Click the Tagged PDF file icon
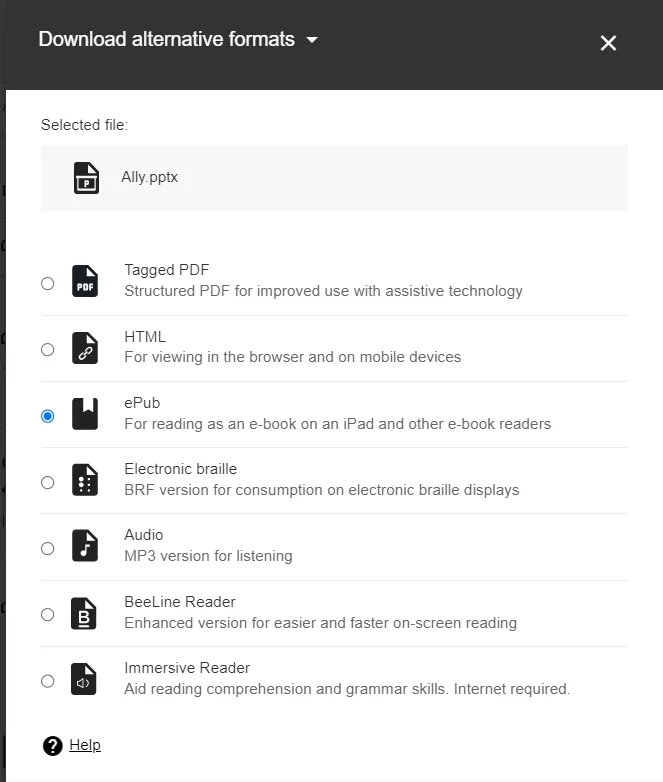 coord(85,282)
